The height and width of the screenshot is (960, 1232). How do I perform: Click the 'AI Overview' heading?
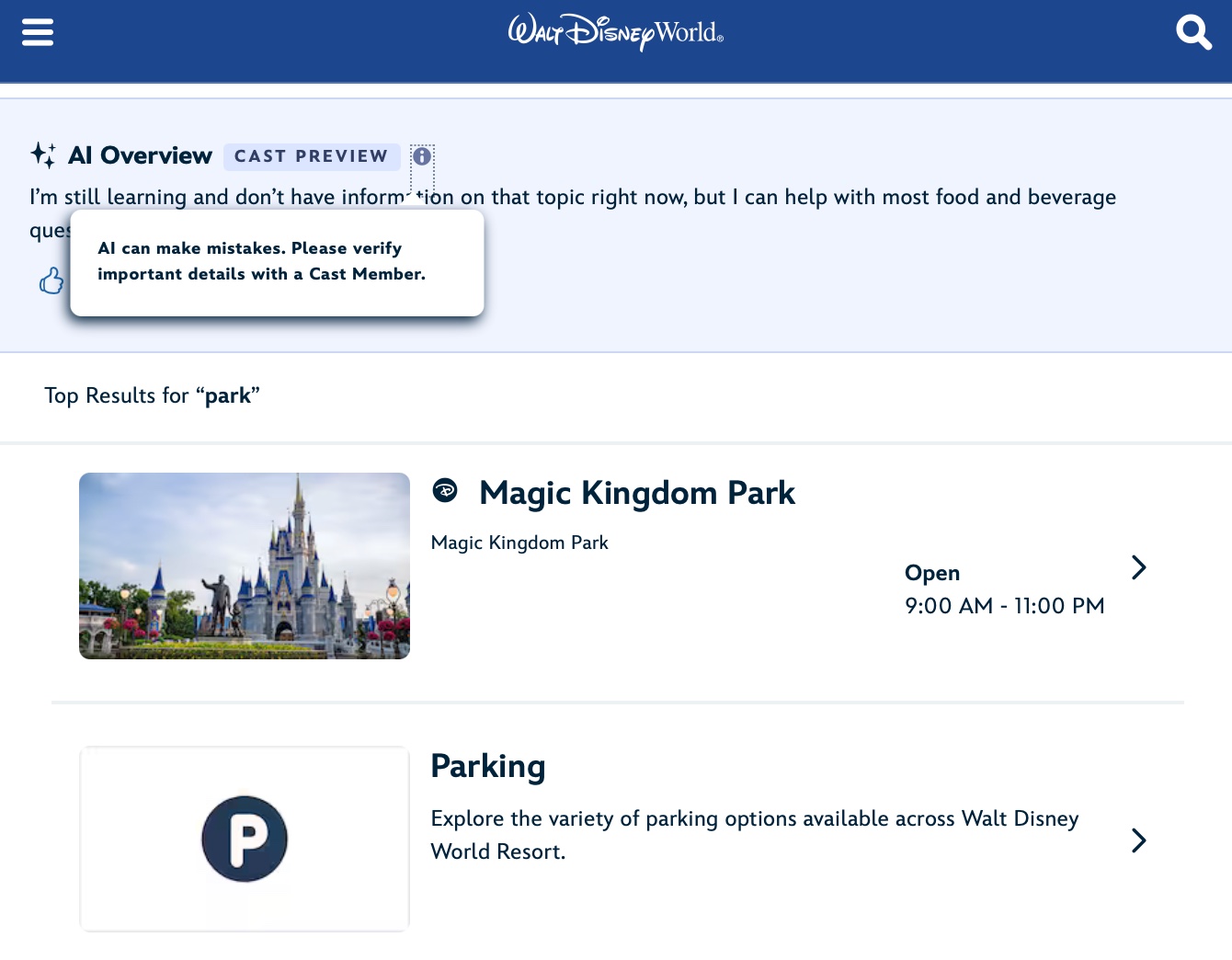pos(140,155)
